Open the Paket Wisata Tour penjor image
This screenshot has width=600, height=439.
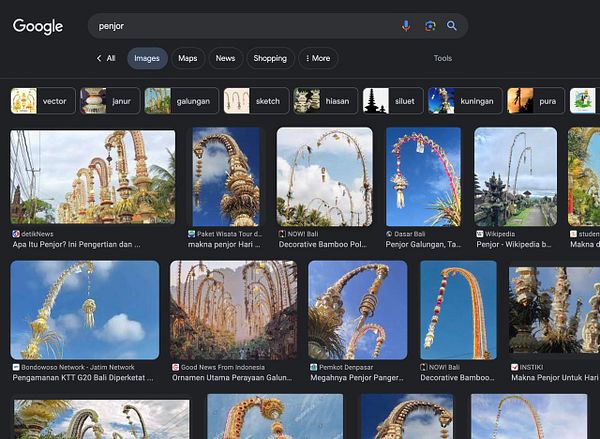(x=226, y=176)
